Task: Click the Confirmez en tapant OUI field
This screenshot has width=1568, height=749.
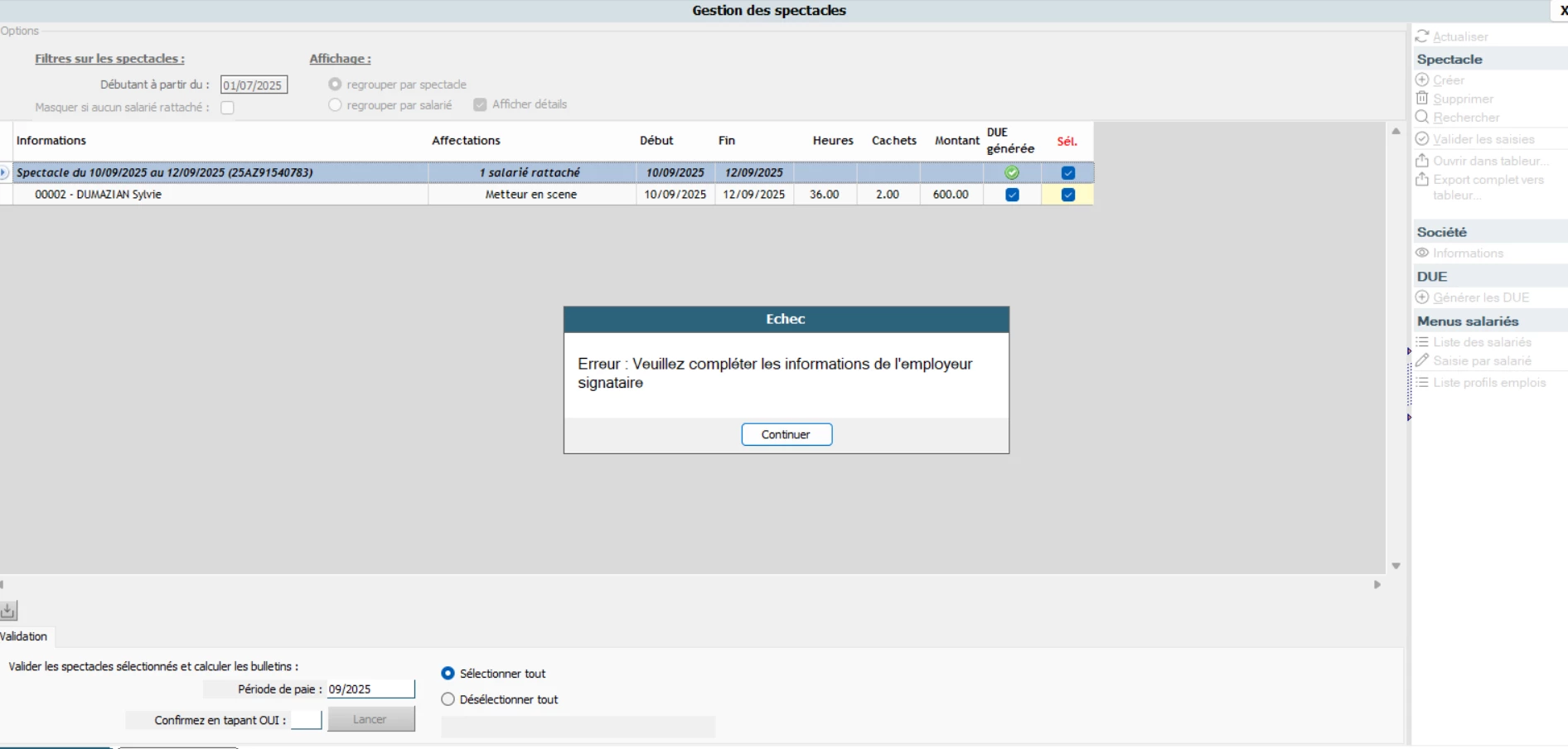Action: coord(306,720)
